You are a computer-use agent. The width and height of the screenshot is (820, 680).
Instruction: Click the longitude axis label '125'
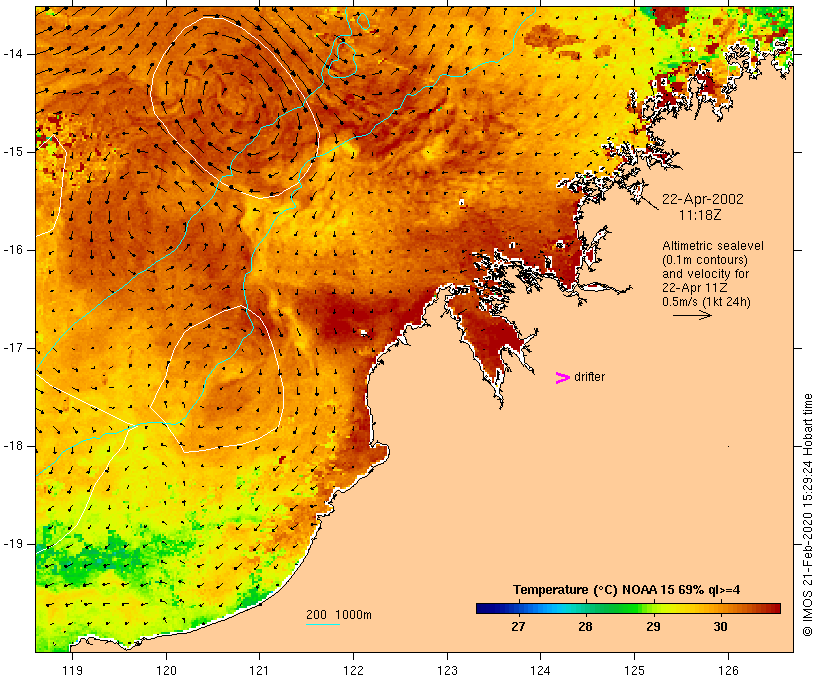[x=634, y=670]
